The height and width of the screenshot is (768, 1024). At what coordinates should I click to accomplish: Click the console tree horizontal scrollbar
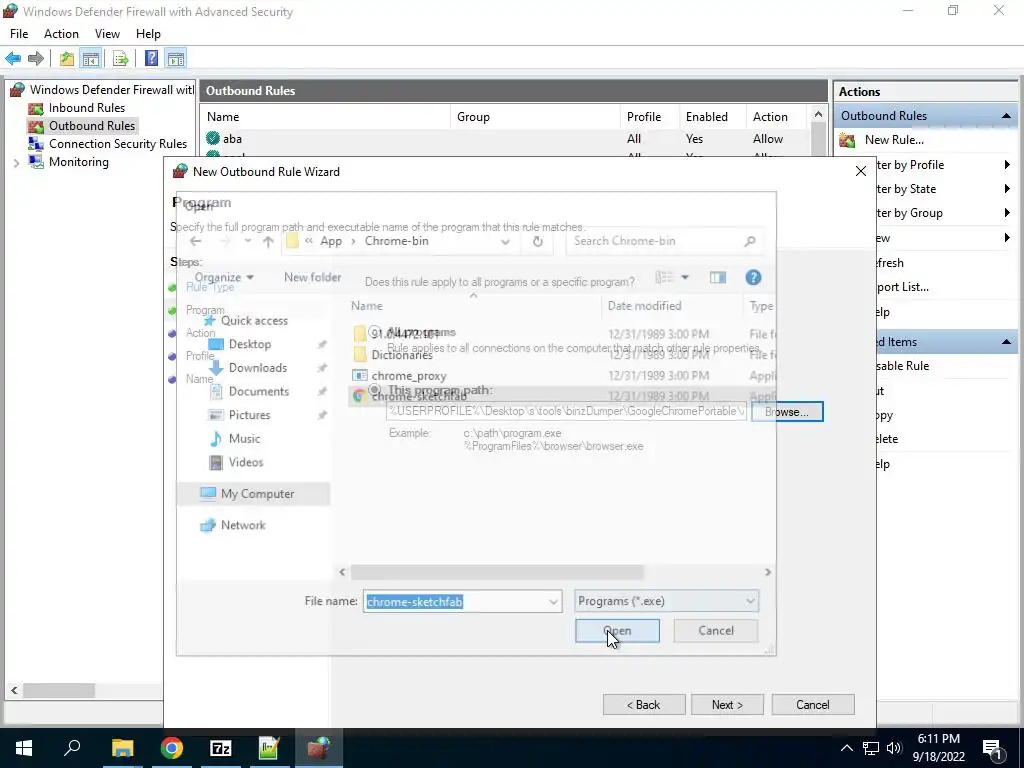[x=59, y=690]
